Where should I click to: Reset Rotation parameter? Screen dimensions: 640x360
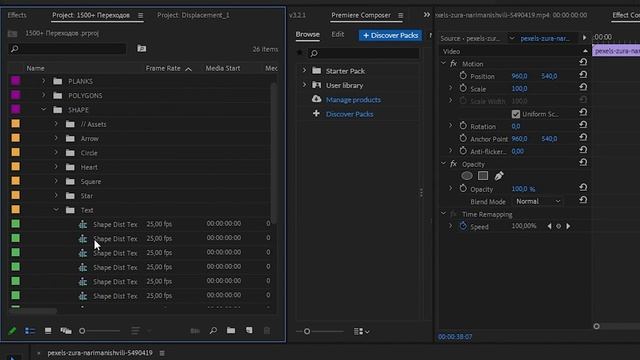(583, 125)
